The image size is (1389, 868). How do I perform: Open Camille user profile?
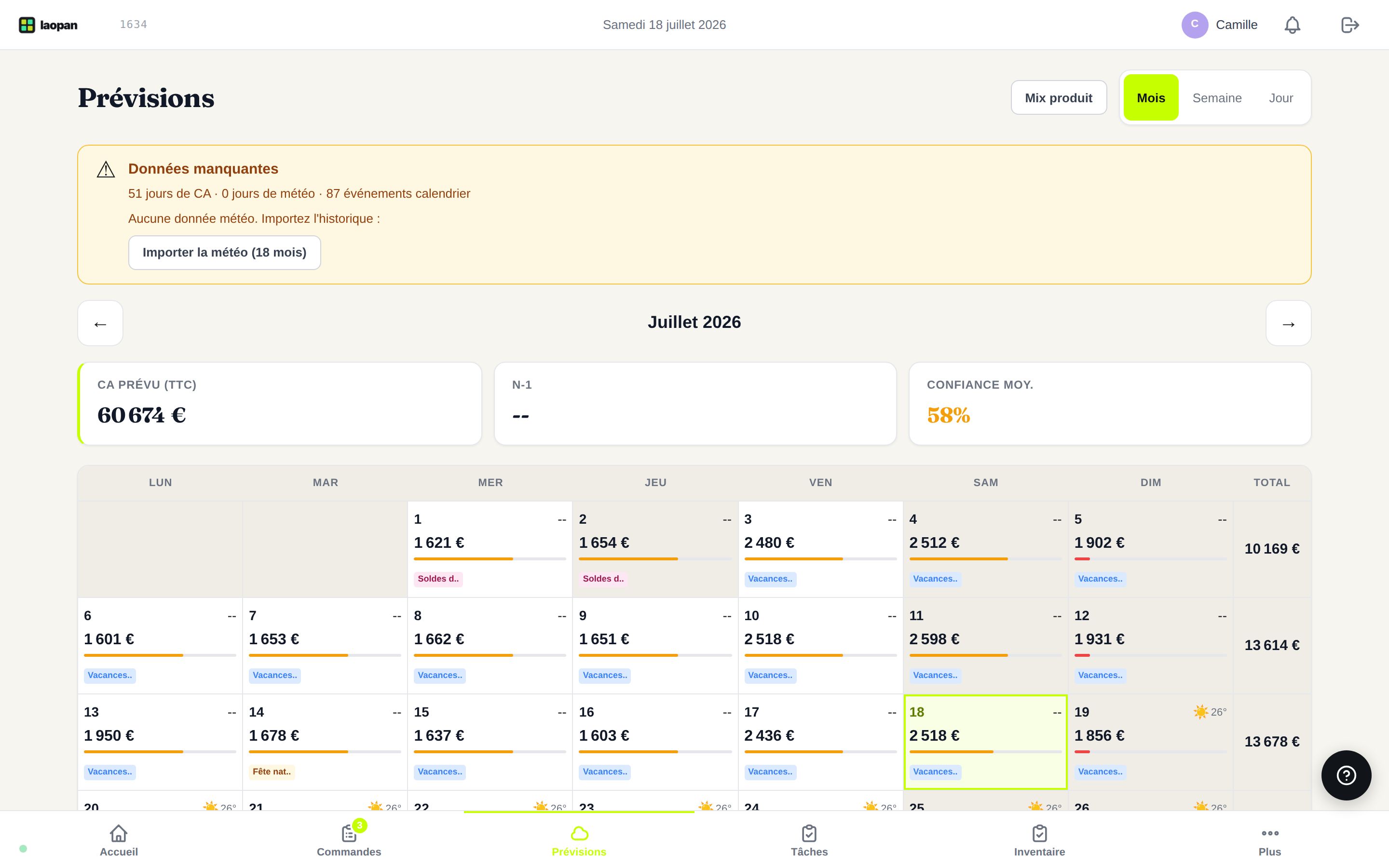(1220, 25)
